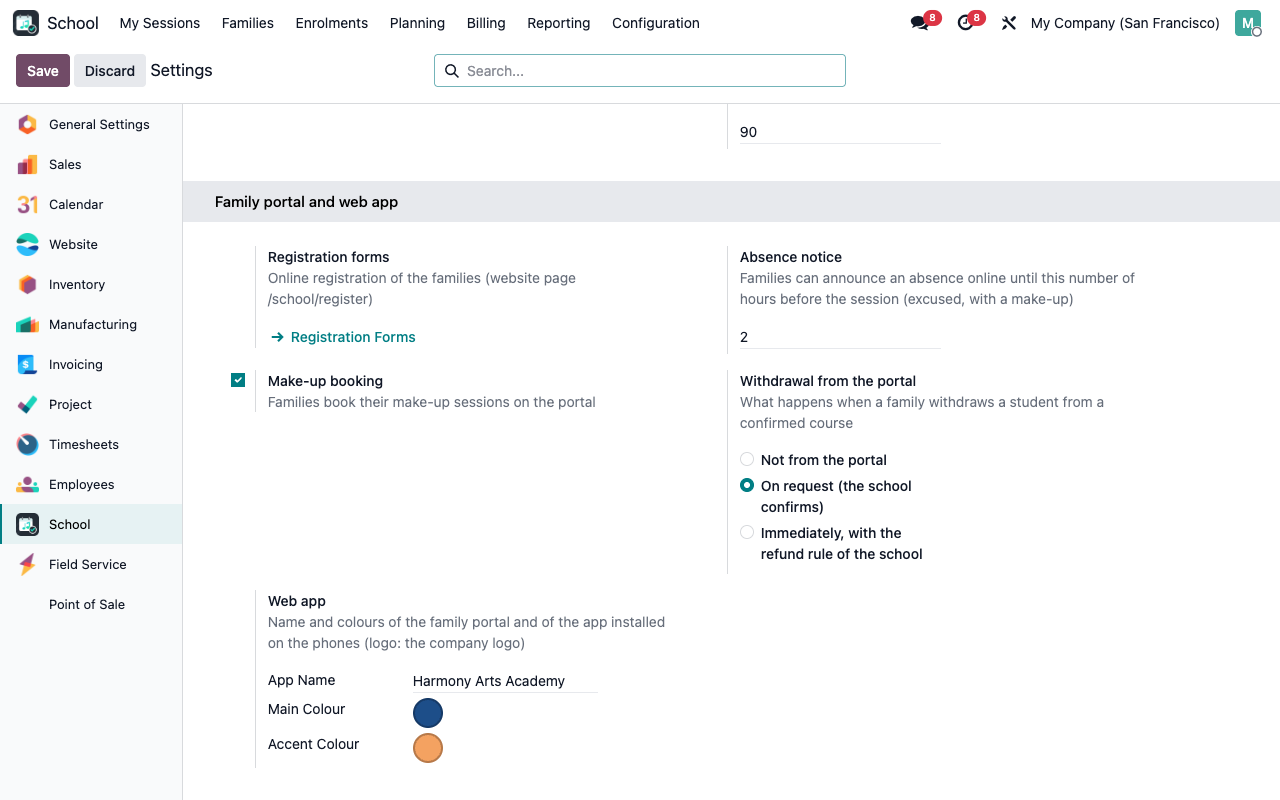Click the Sales bar chart icon
1280x800 pixels.
[x=28, y=164]
